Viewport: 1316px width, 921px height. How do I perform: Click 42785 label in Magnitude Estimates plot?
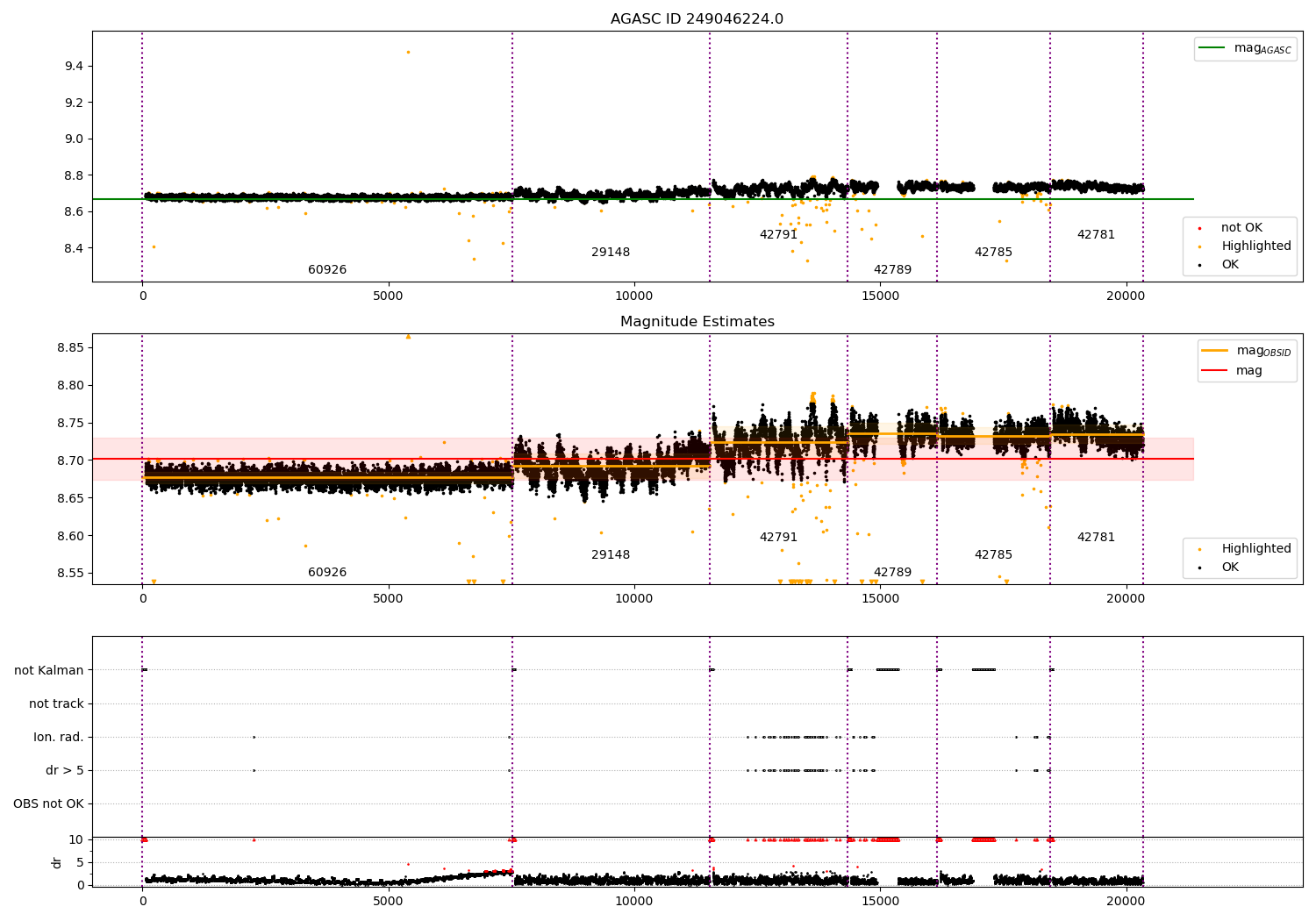pyautogui.click(x=993, y=555)
